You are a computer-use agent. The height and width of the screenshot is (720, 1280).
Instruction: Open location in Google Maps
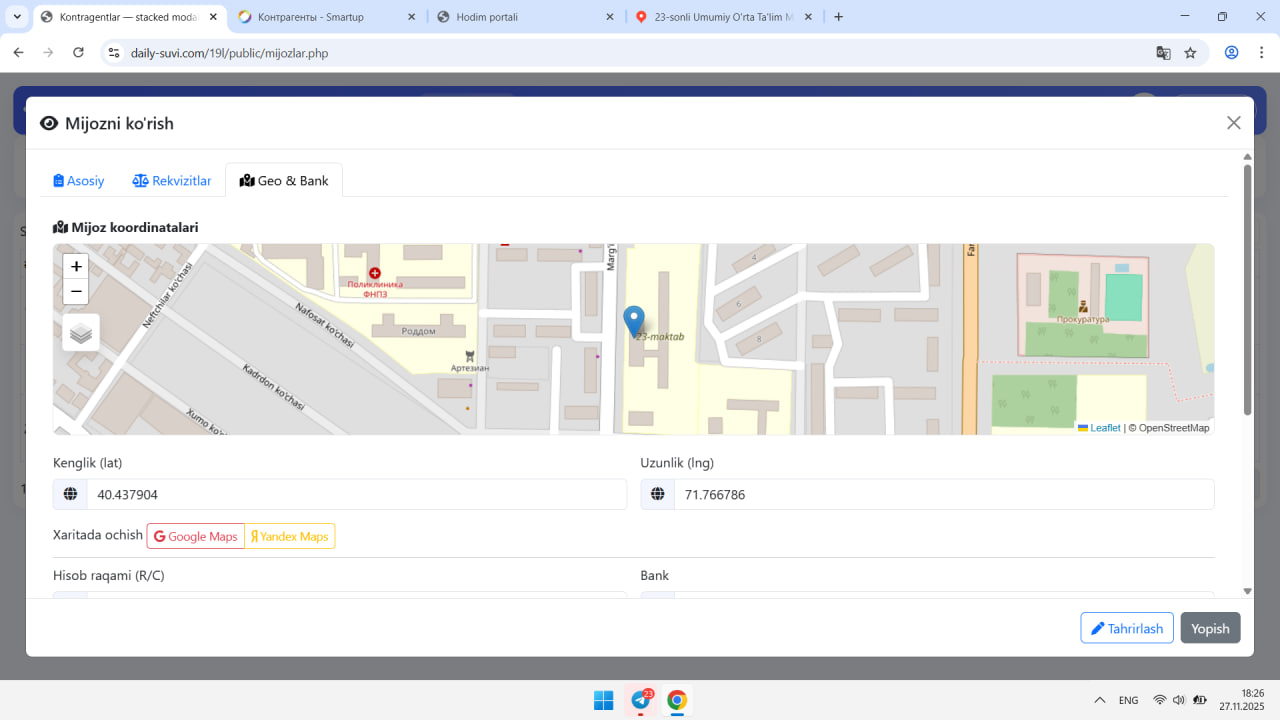[196, 537]
